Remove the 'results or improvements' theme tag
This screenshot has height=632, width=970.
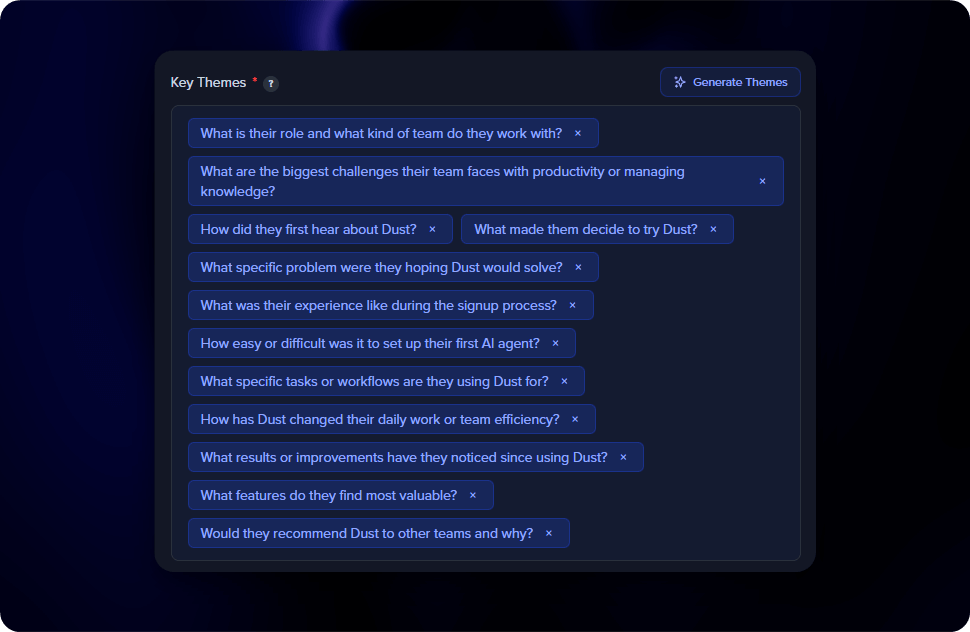point(623,457)
